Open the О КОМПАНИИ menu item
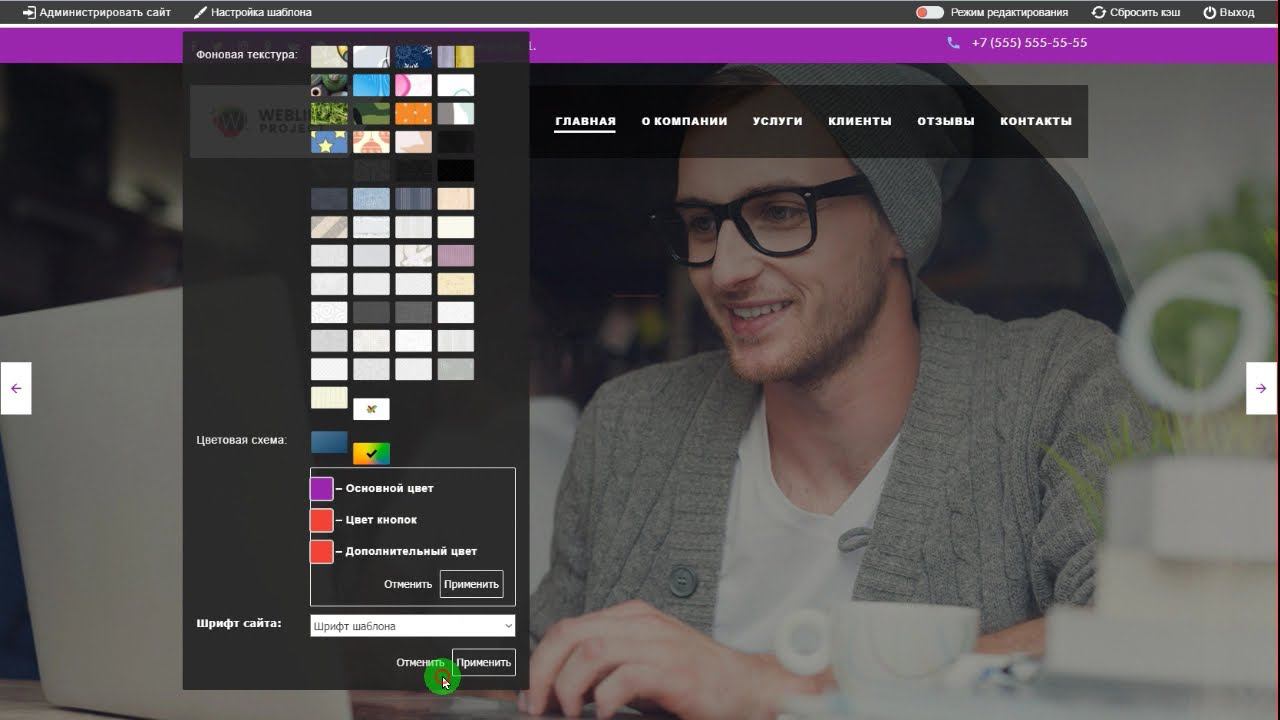Screen dimensions: 1280x720 [684, 121]
